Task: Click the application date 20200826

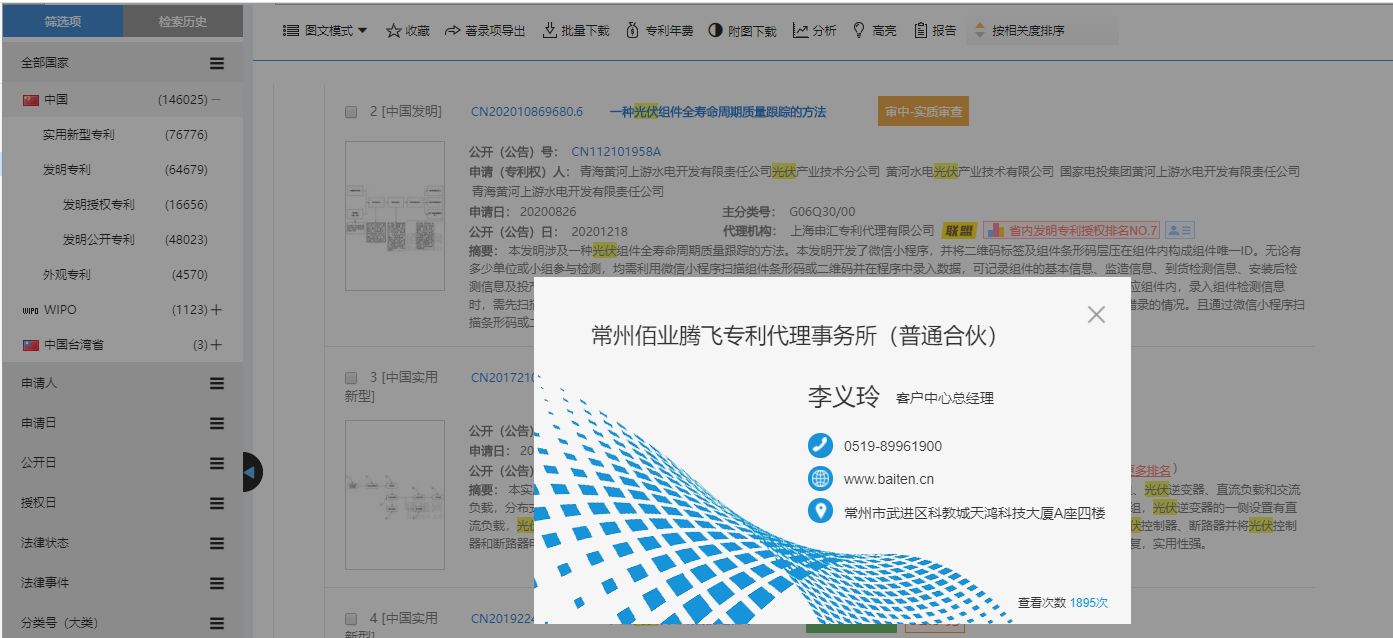Action: tap(548, 212)
